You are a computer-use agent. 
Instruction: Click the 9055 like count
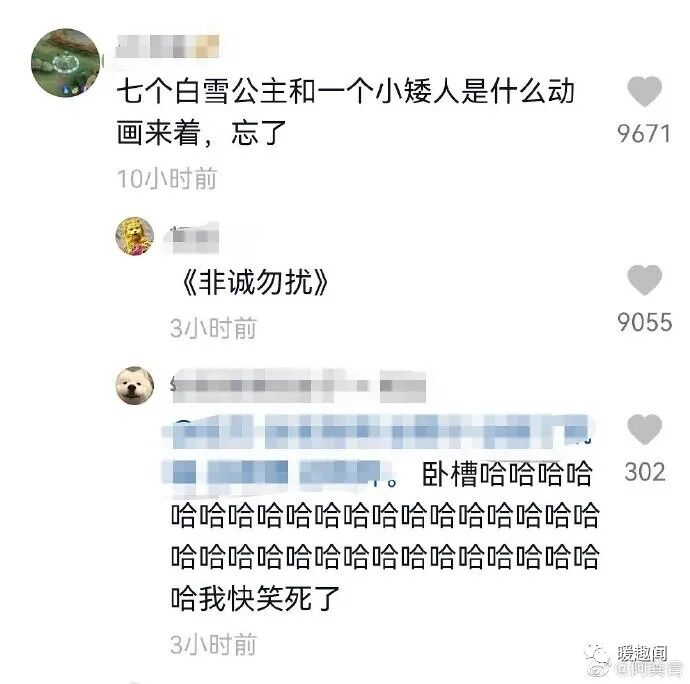pyautogui.click(x=645, y=322)
